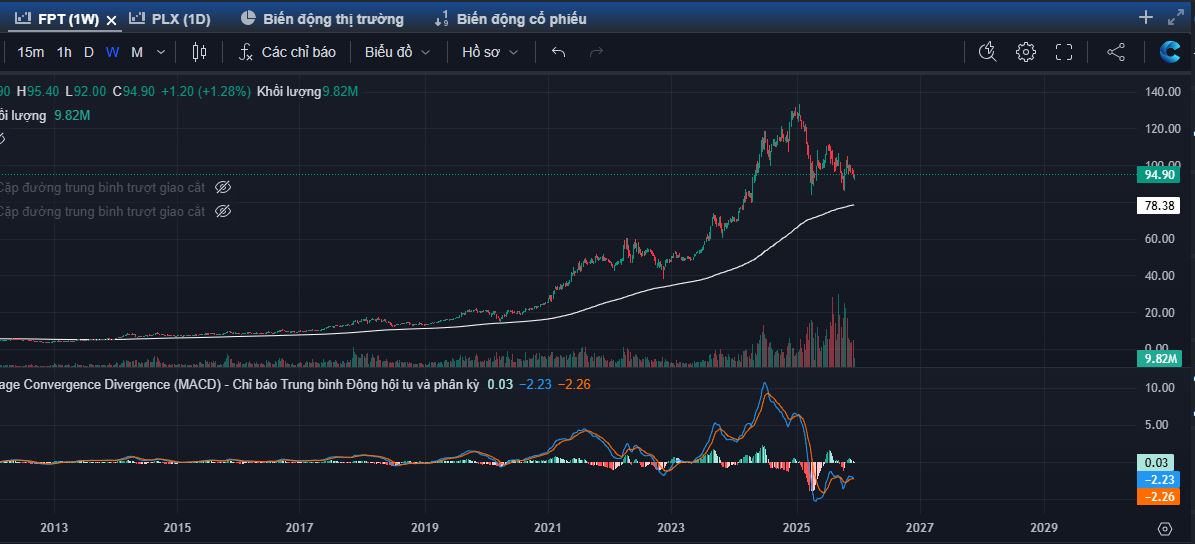Show the first hidden moving average indicator
The image size is (1195, 544).
coord(223,187)
